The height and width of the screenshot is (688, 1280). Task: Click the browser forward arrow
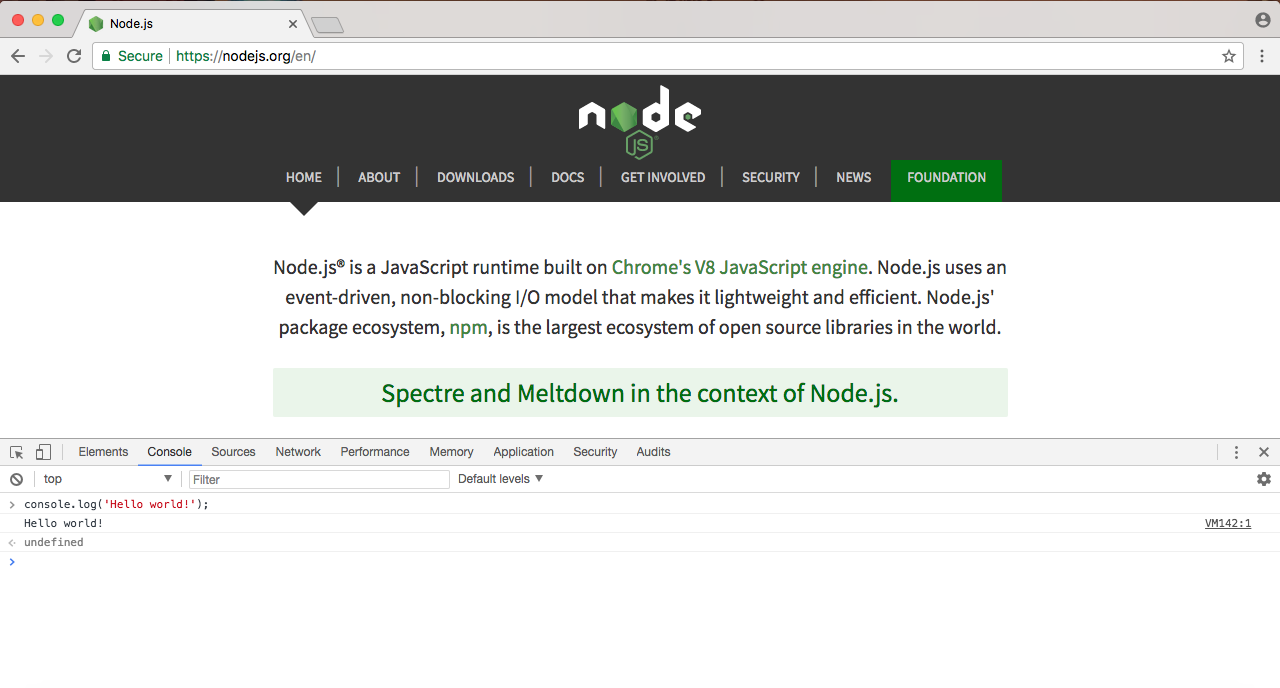tap(46, 56)
